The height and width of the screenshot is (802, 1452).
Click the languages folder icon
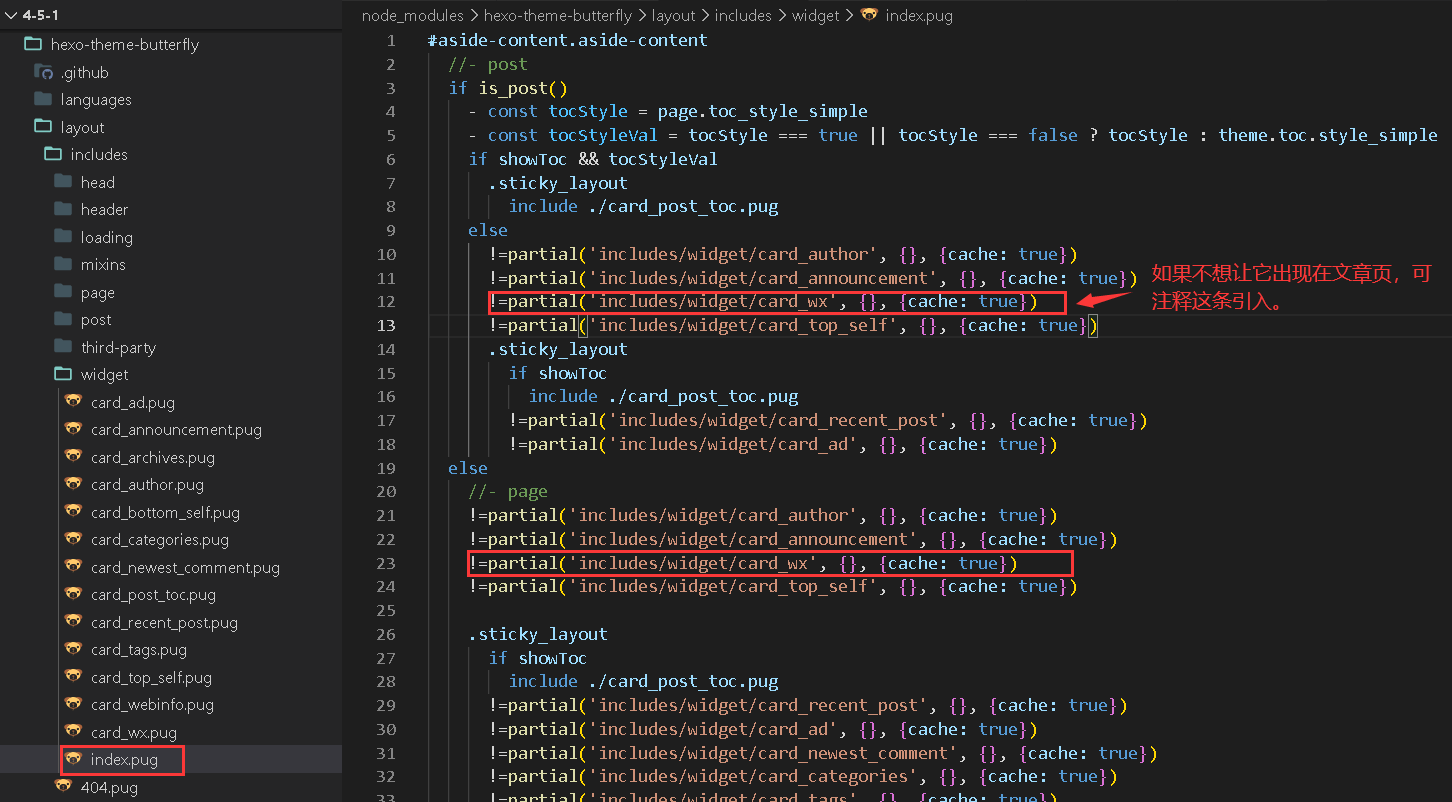[x=43, y=99]
